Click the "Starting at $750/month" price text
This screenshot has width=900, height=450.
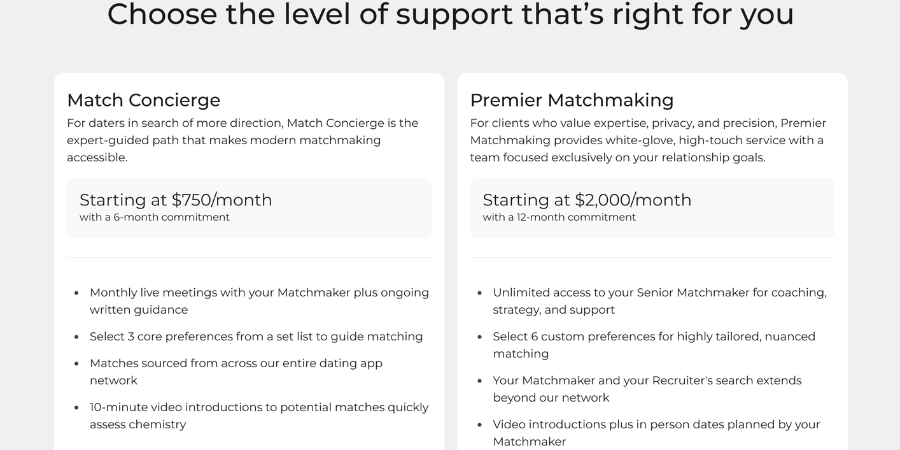point(175,199)
